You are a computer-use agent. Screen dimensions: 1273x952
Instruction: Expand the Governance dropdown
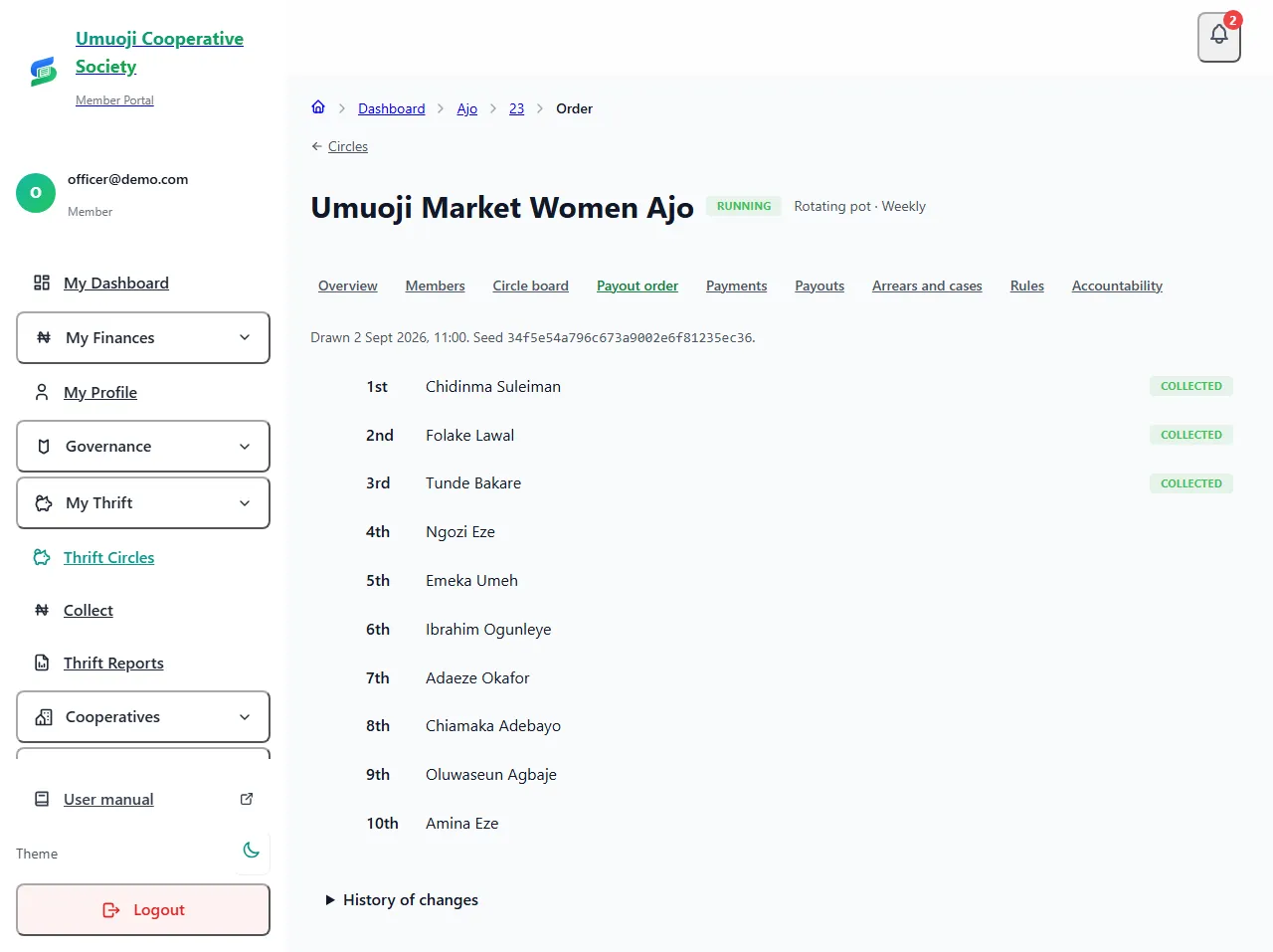coord(143,447)
